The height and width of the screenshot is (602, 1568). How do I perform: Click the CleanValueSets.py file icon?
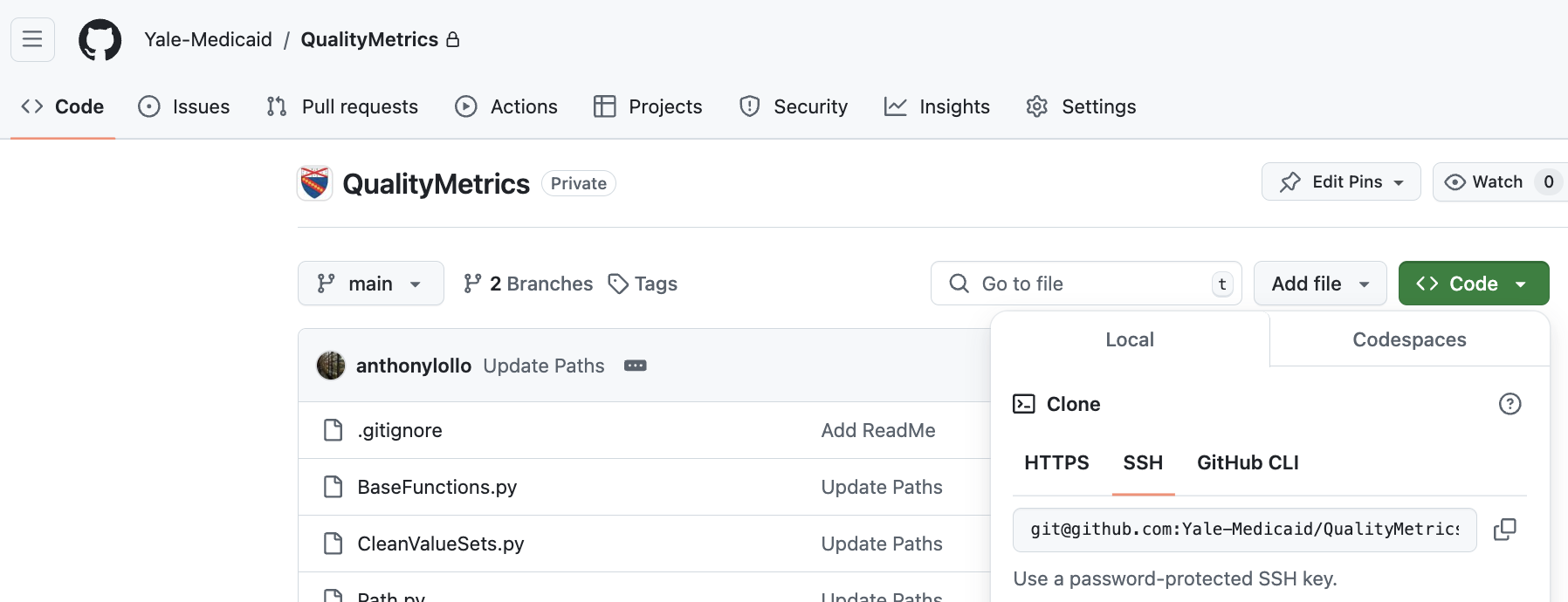click(x=333, y=544)
